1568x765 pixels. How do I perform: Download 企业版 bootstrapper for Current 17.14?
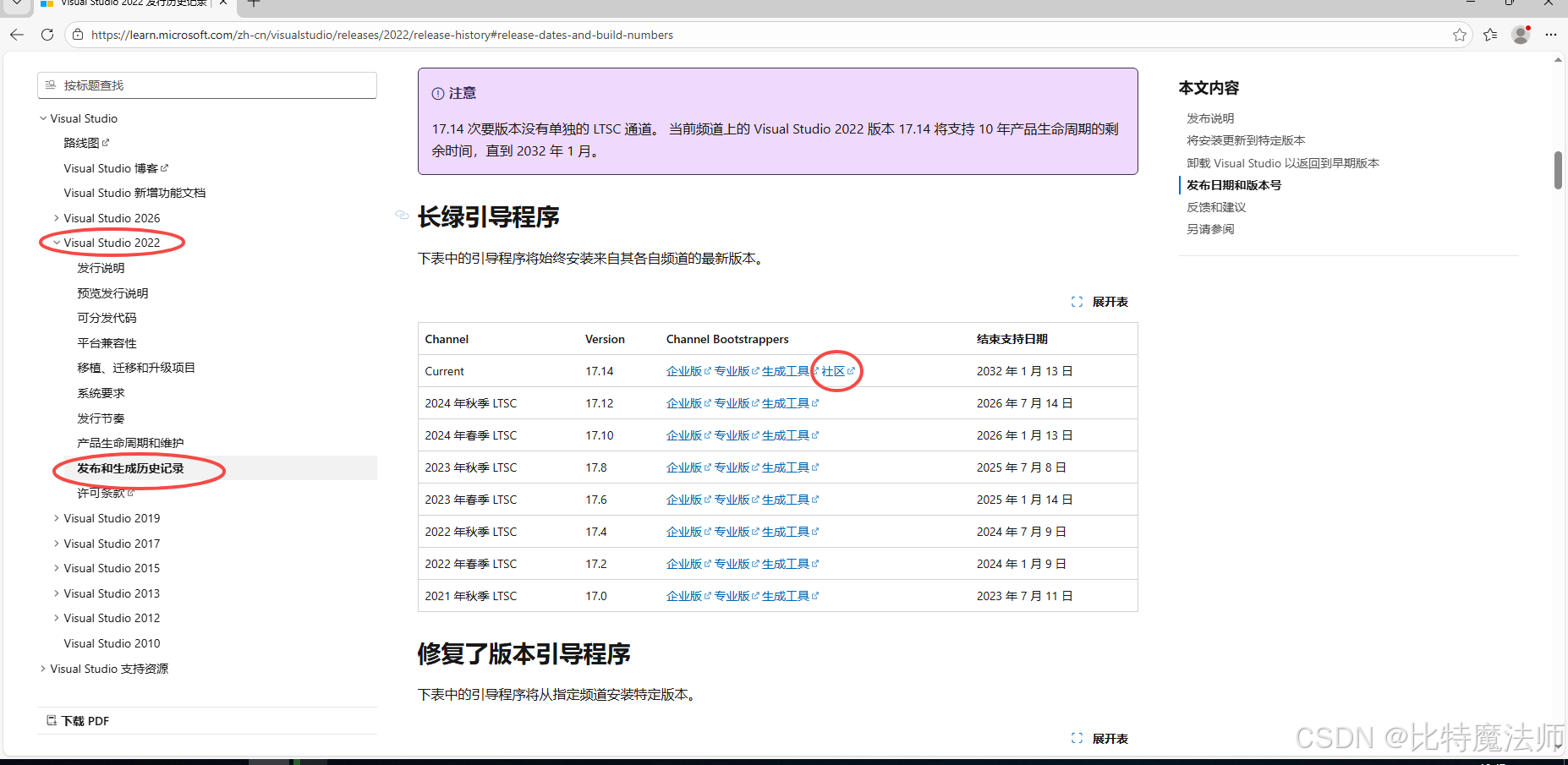[x=688, y=371]
